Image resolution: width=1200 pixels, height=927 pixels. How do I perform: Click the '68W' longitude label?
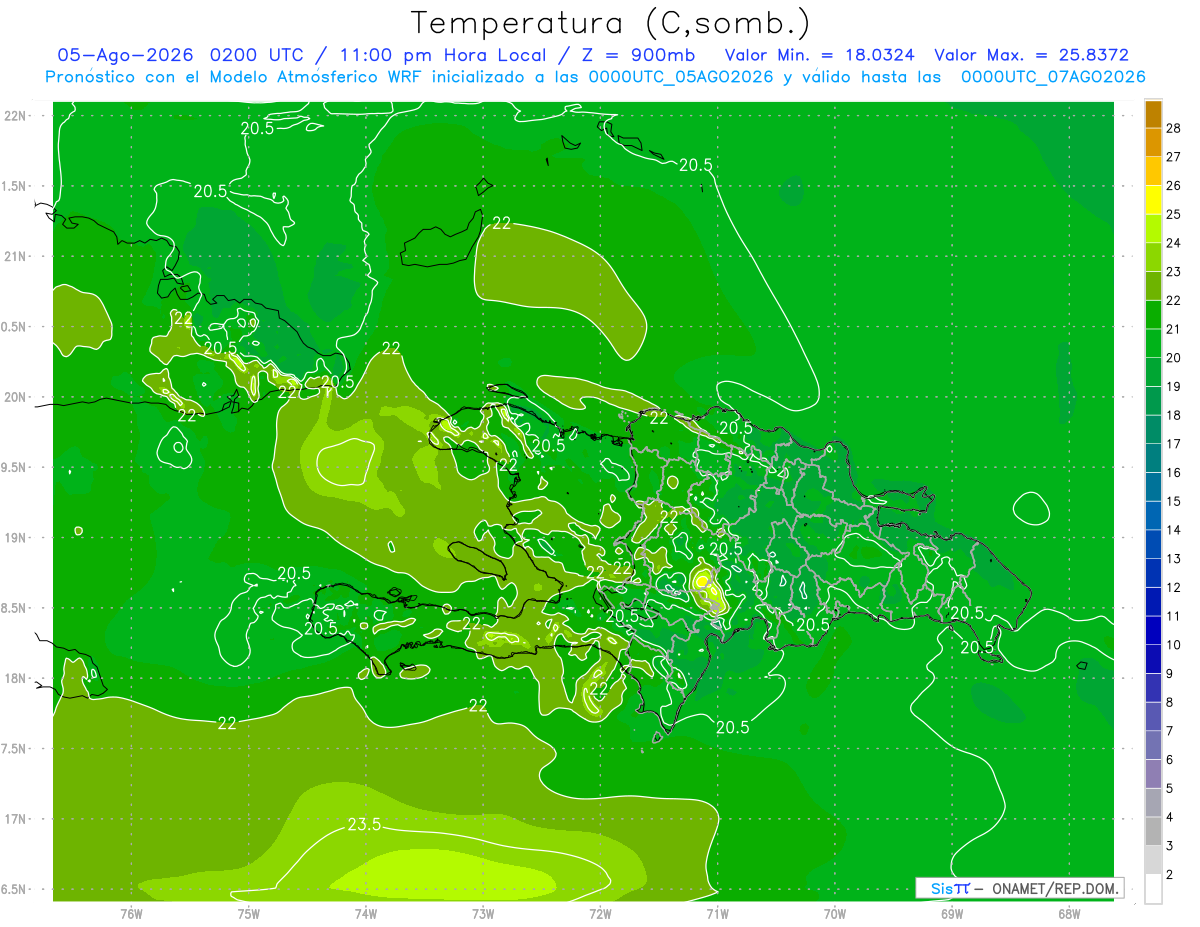point(1069,913)
